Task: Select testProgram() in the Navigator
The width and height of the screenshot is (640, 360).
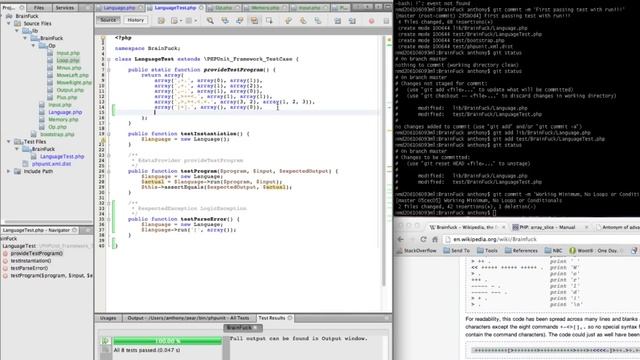Action: 51,276
